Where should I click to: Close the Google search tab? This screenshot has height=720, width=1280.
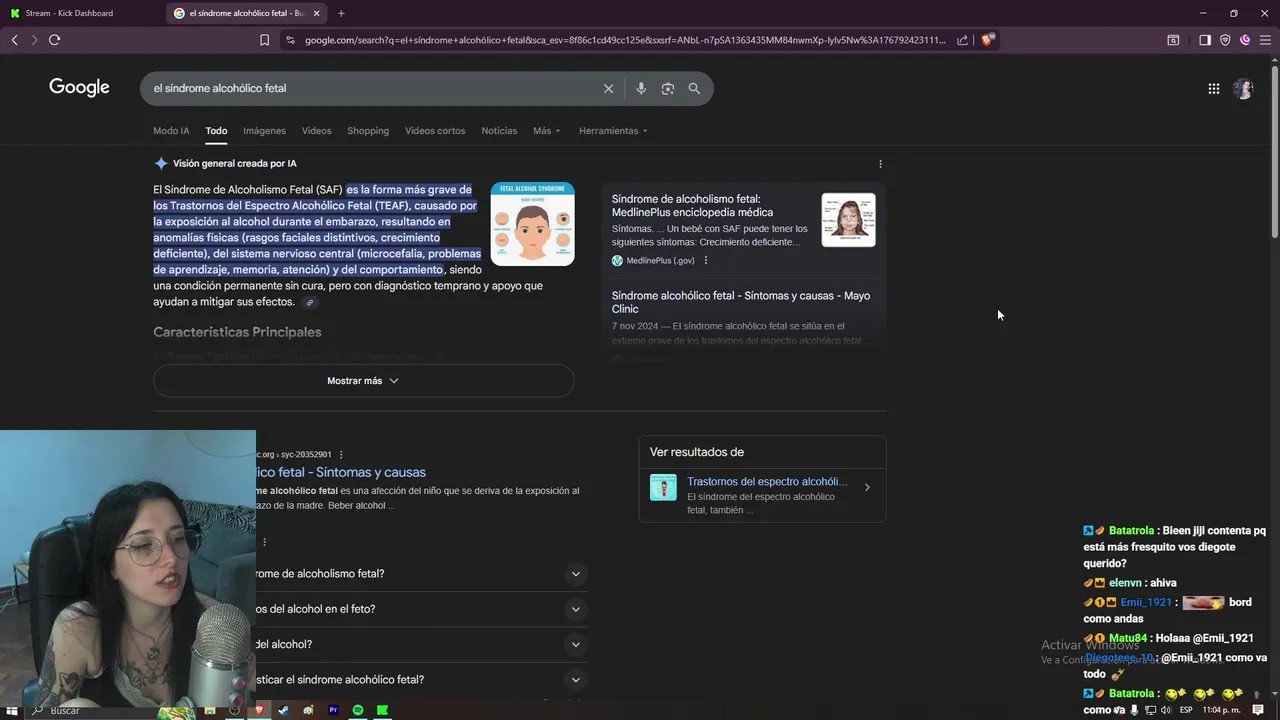click(x=317, y=13)
